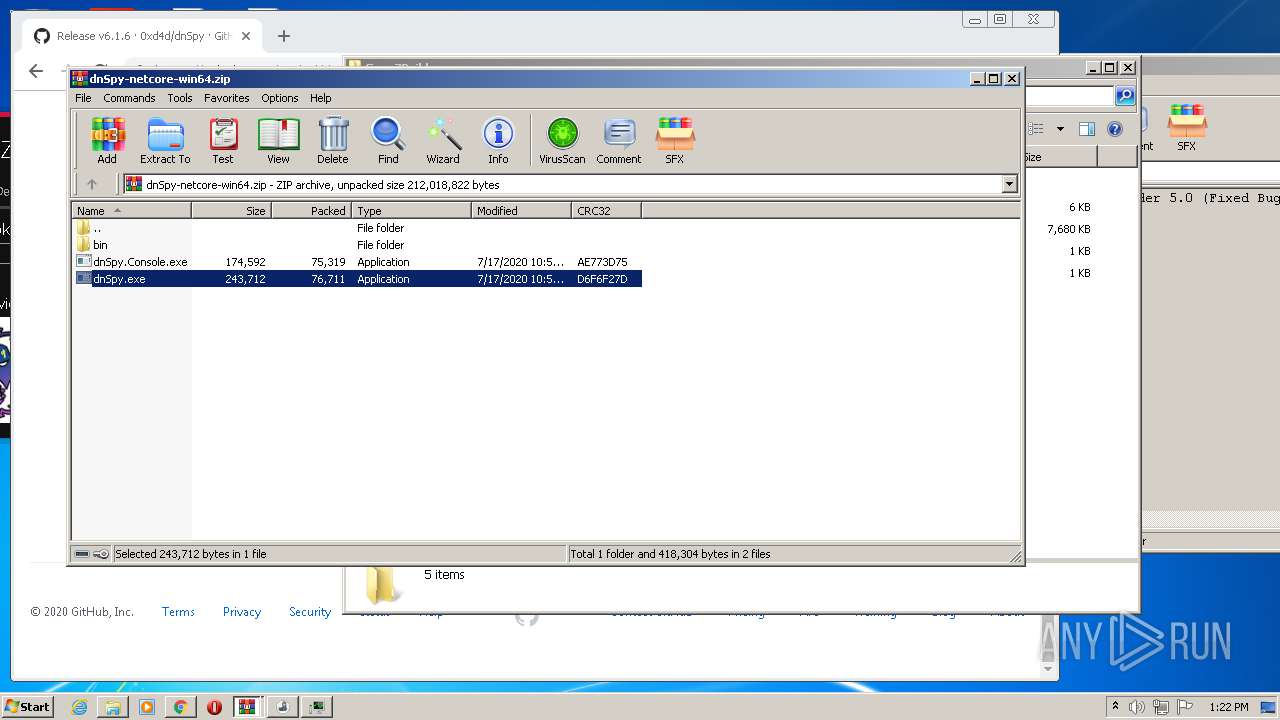Open the Windows Start menu
1280x720 pixels.
pyautogui.click(x=27, y=706)
